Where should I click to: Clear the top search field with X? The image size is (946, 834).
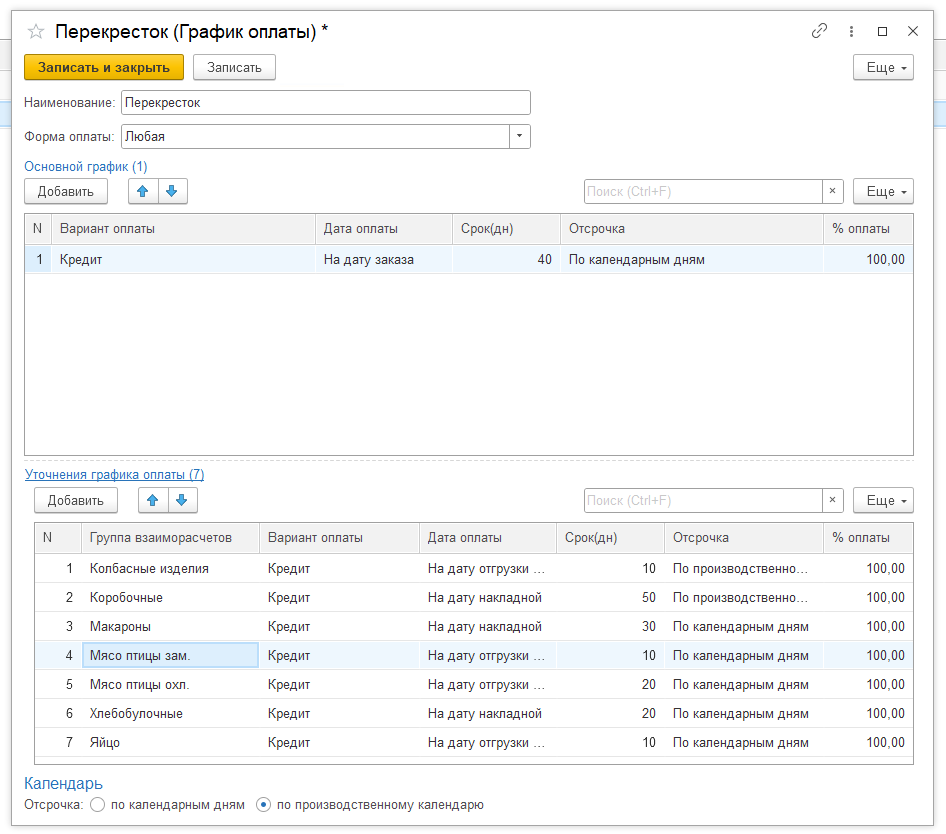pos(833,191)
